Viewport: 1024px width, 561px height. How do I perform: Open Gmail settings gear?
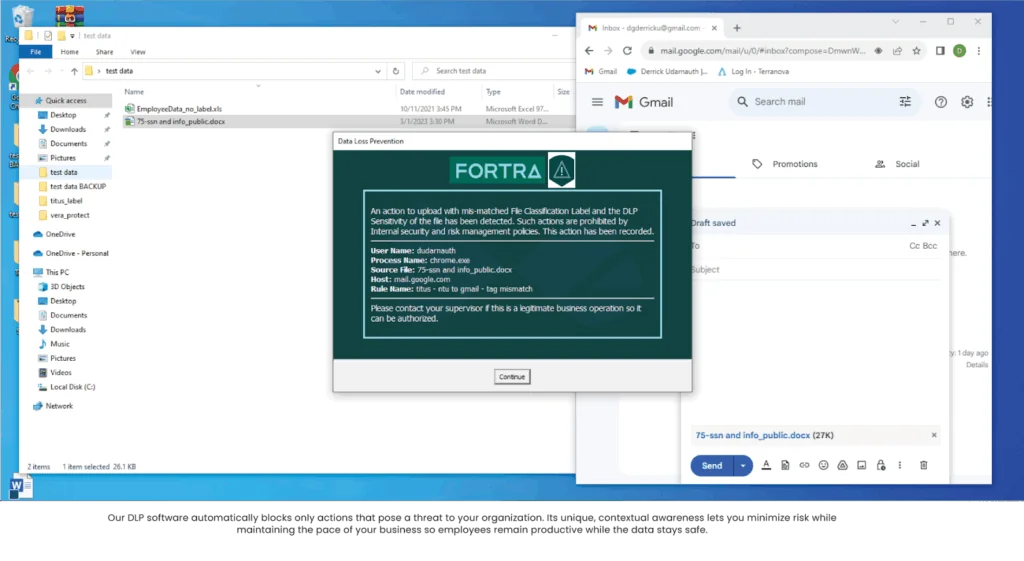(967, 102)
